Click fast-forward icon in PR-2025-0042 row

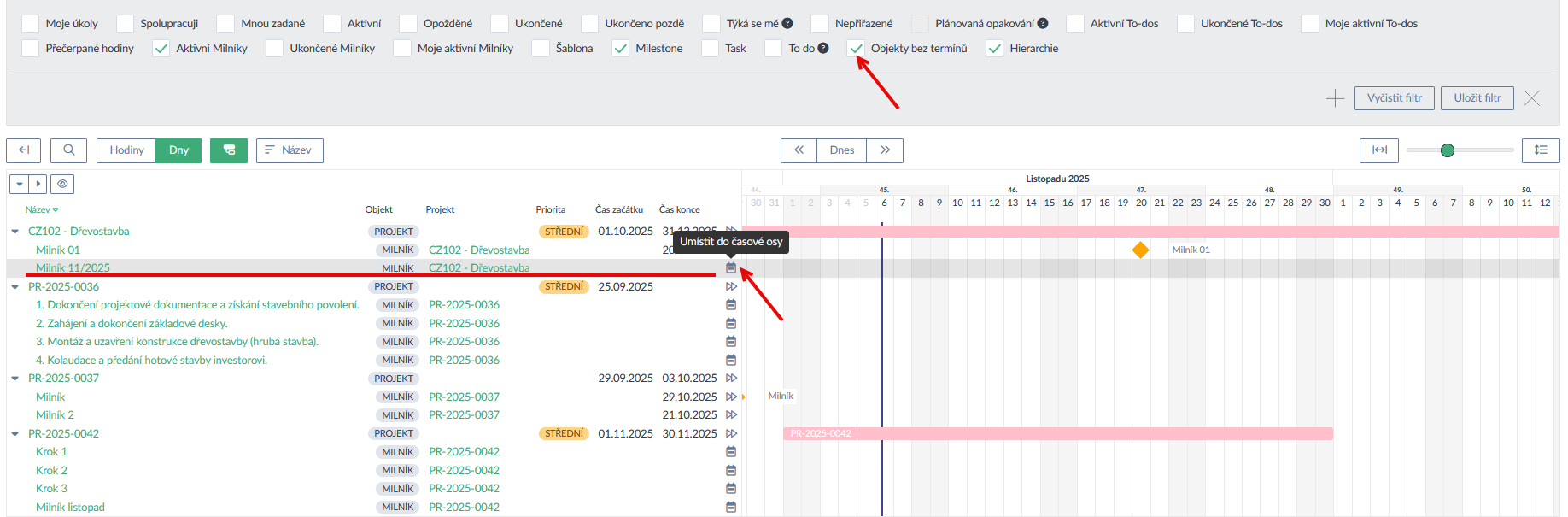(731, 433)
